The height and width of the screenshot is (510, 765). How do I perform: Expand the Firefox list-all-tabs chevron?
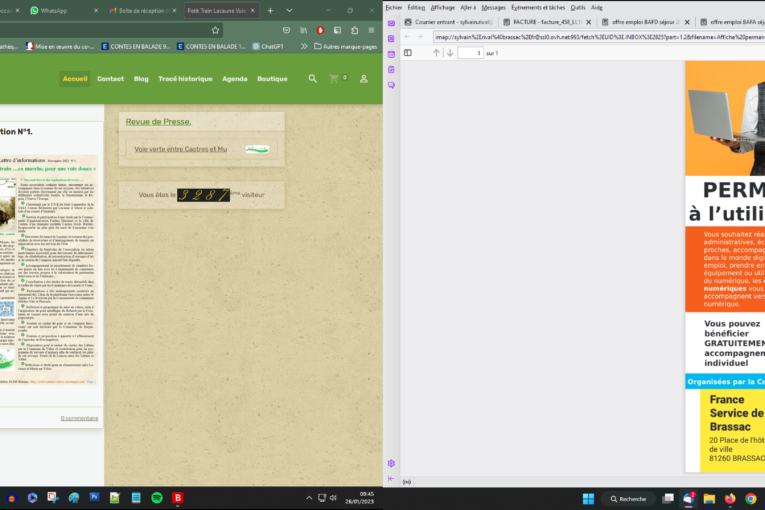click(290, 10)
